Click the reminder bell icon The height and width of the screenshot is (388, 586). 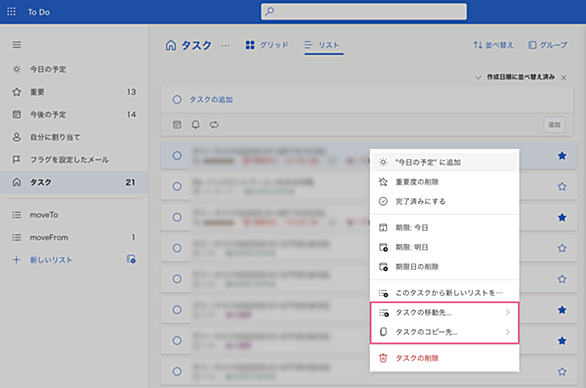pyautogui.click(x=195, y=124)
